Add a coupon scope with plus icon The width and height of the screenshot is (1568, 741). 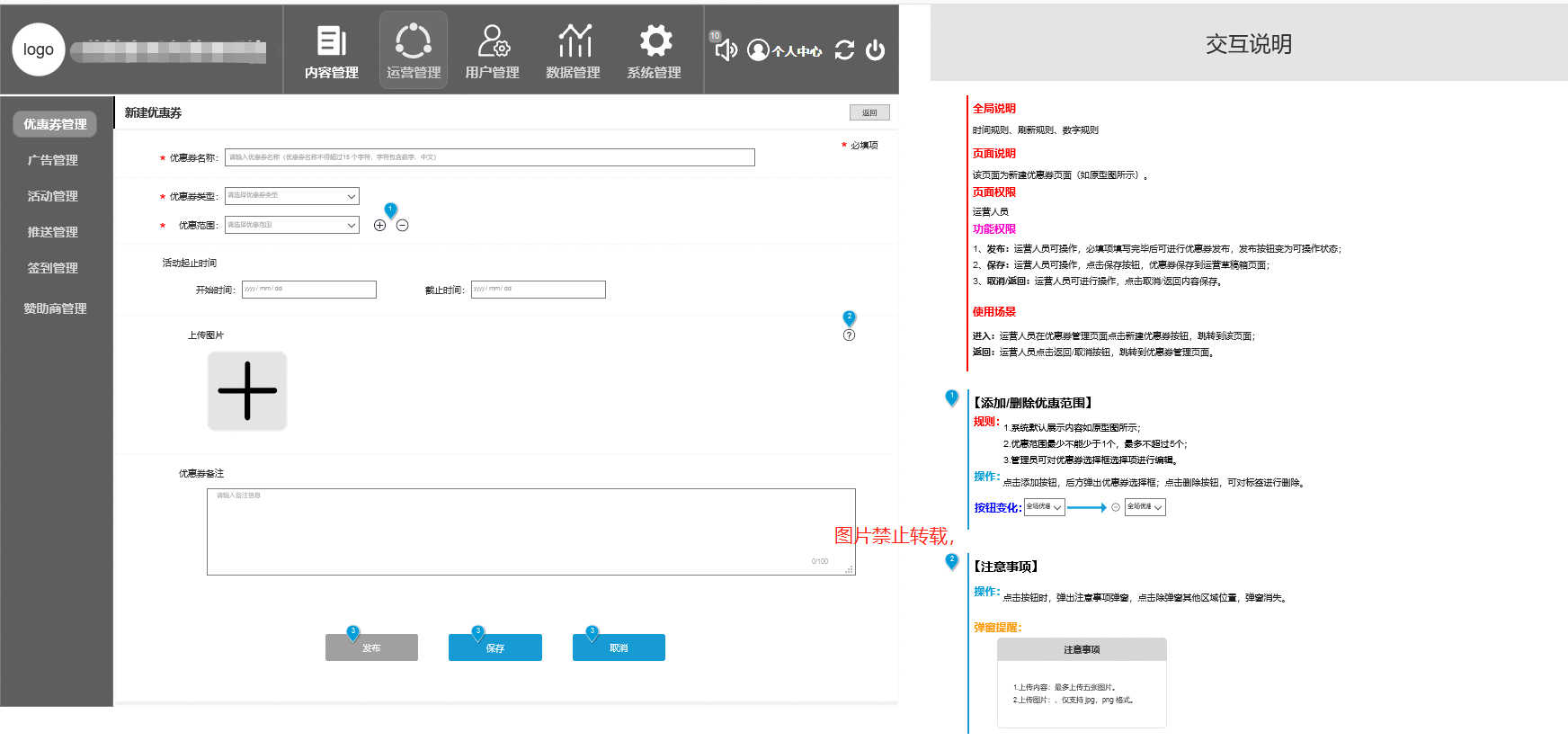(379, 226)
